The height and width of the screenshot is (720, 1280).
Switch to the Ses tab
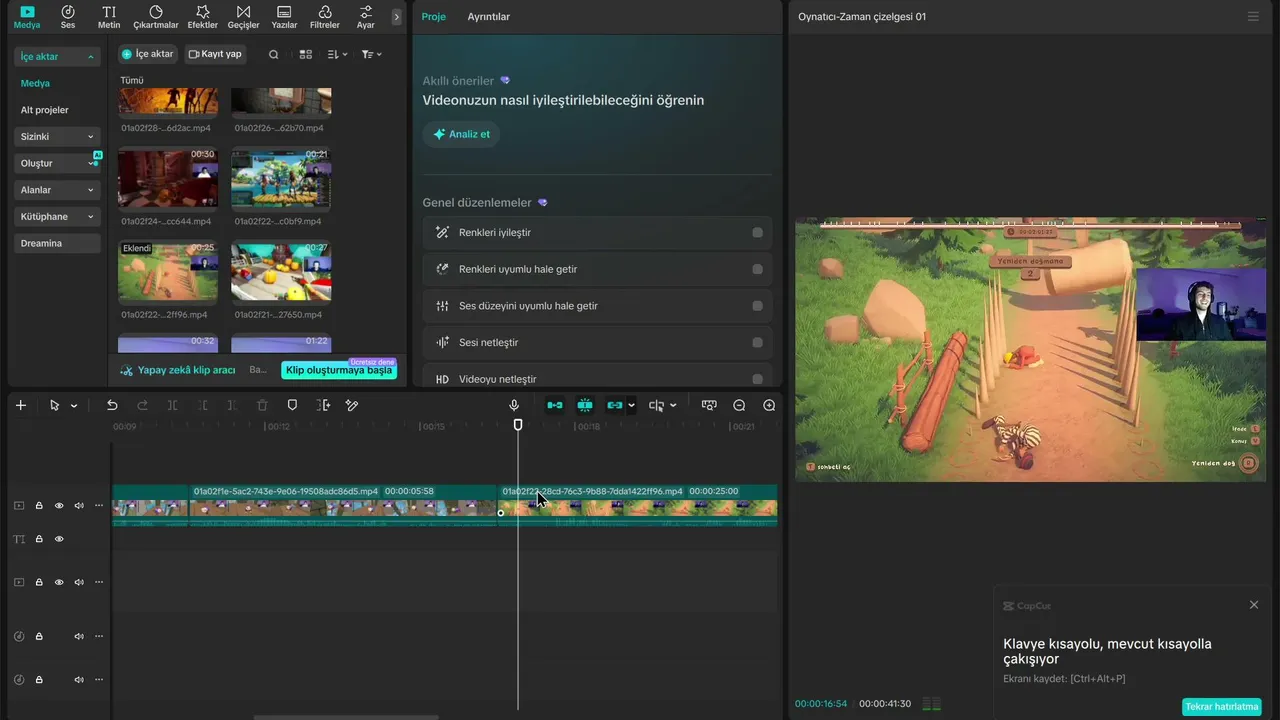(x=68, y=16)
